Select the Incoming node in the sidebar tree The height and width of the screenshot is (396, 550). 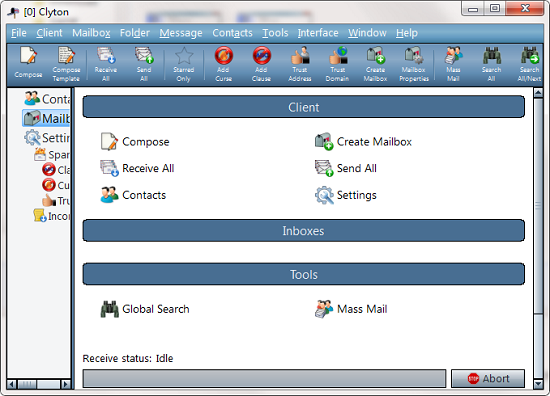(52, 216)
